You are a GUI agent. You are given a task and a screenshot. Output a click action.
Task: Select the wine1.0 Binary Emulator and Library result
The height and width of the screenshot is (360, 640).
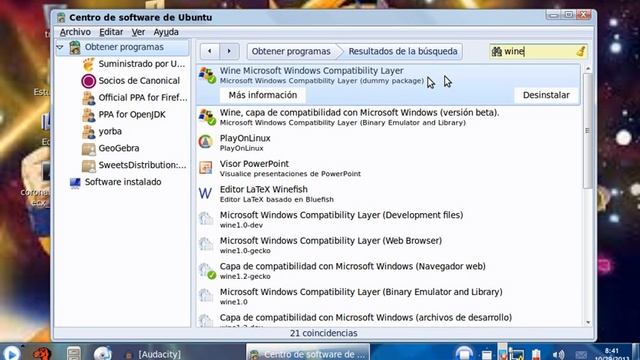point(388,297)
